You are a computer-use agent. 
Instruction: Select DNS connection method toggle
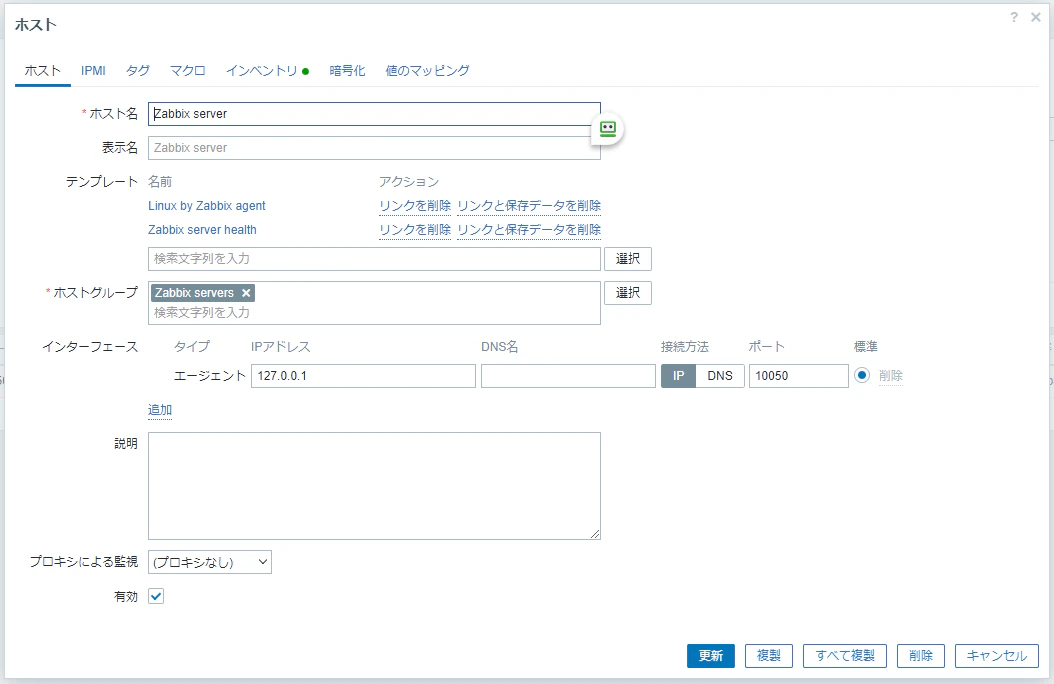720,376
